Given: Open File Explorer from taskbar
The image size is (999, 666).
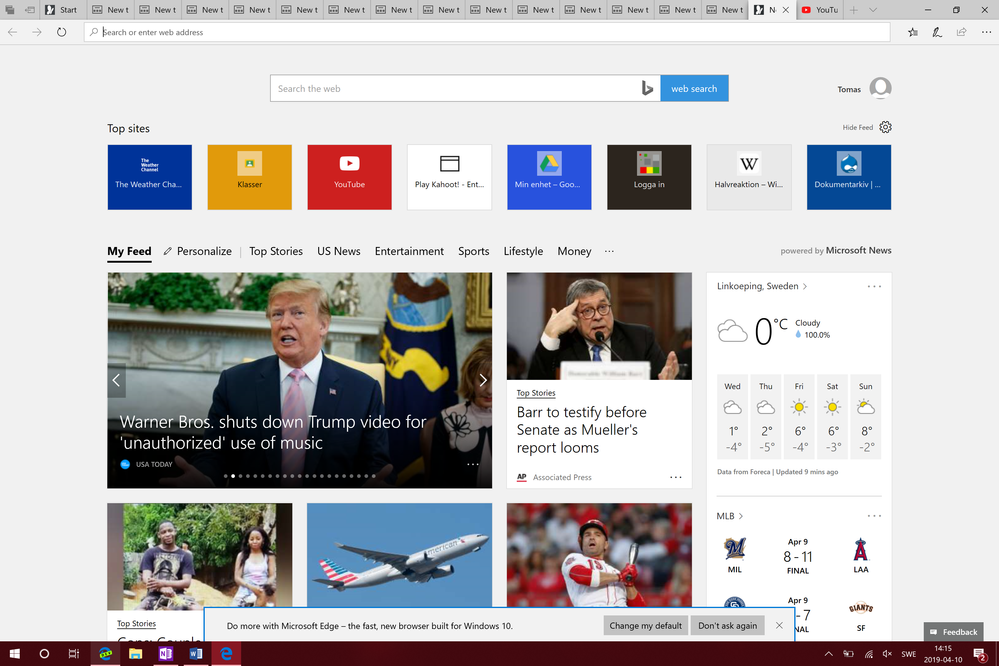Looking at the screenshot, I should tap(135, 653).
